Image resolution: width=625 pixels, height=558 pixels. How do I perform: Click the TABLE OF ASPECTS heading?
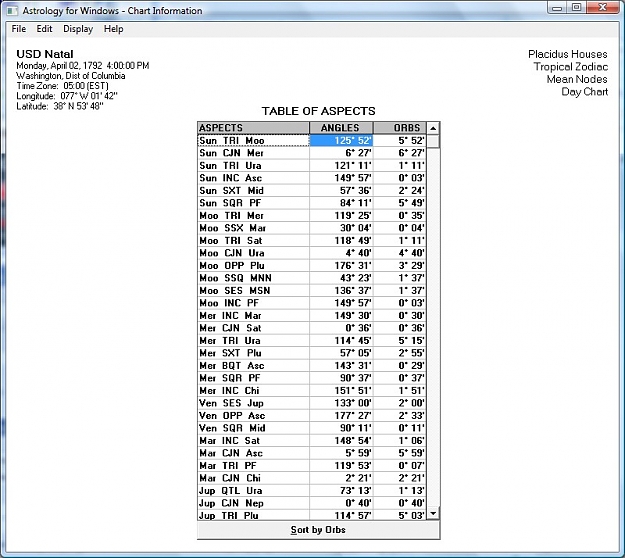tap(318, 111)
